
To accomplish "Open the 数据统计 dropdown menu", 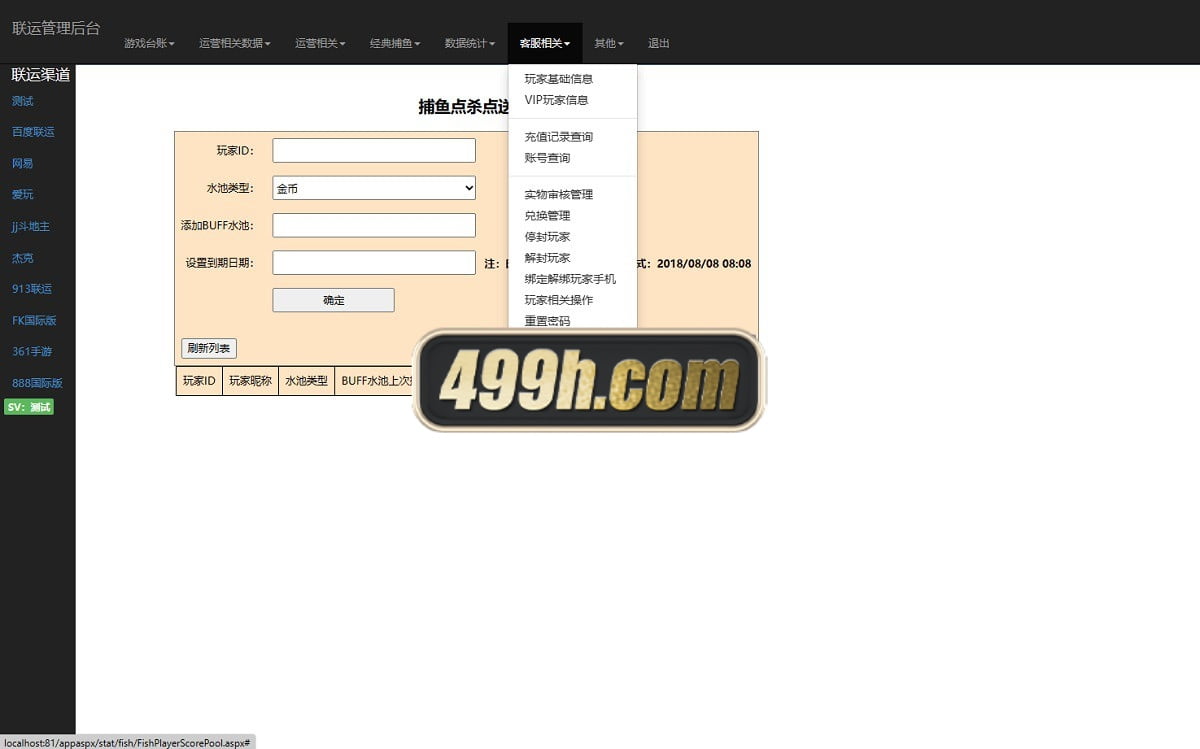I will pos(470,44).
